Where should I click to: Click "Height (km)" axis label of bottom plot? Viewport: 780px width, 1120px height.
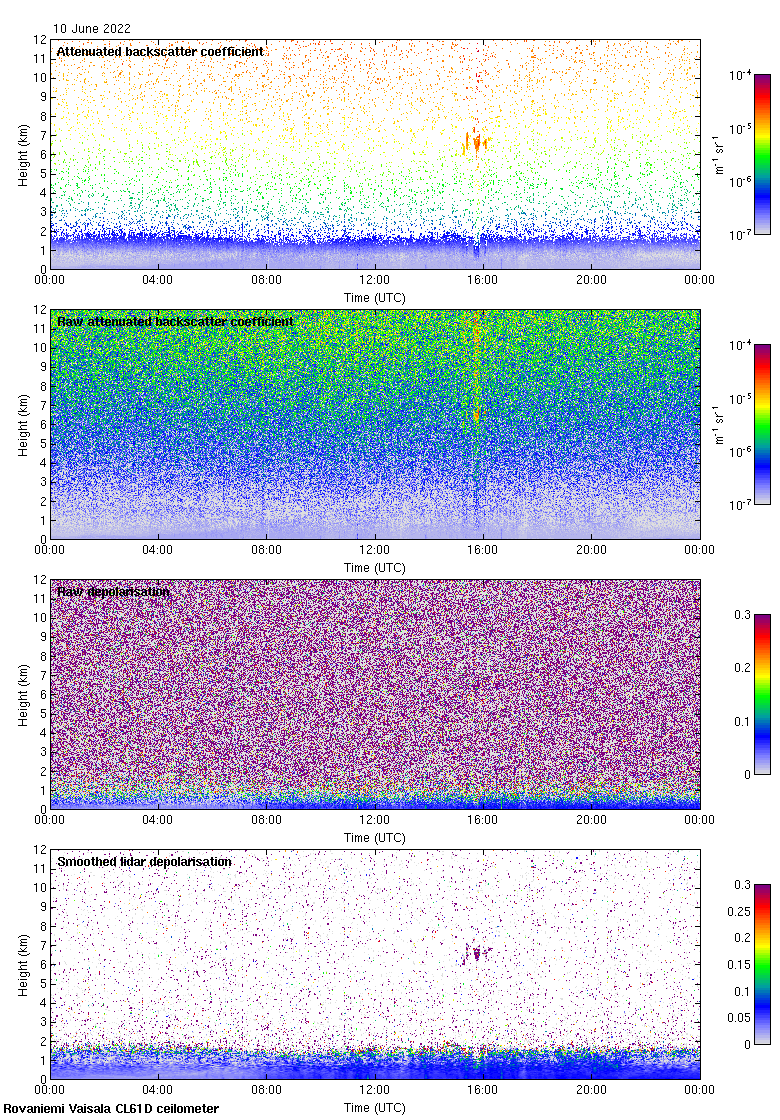point(23,964)
